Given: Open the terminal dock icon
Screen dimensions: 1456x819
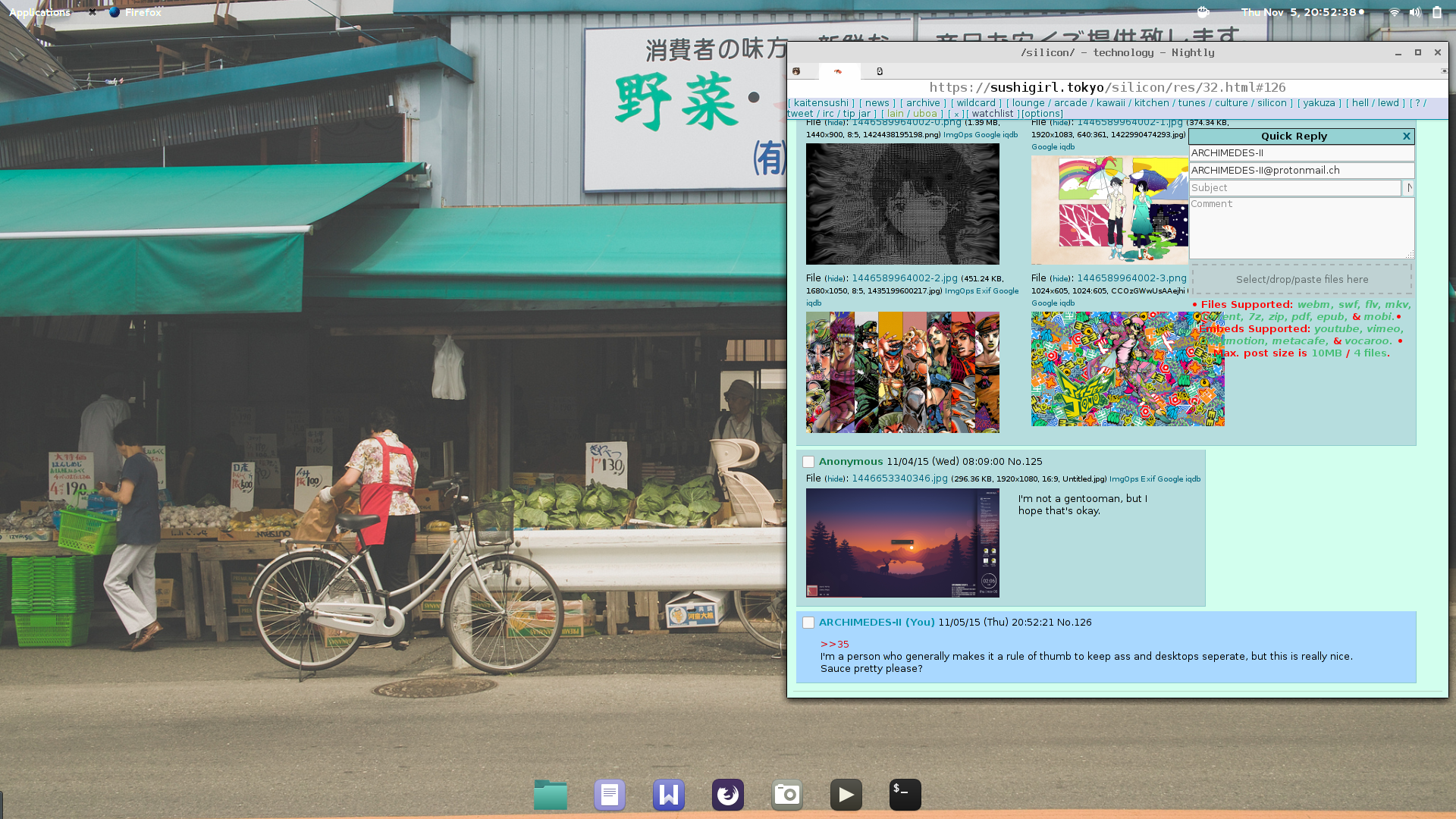Looking at the screenshot, I should click(x=905, y=795).
